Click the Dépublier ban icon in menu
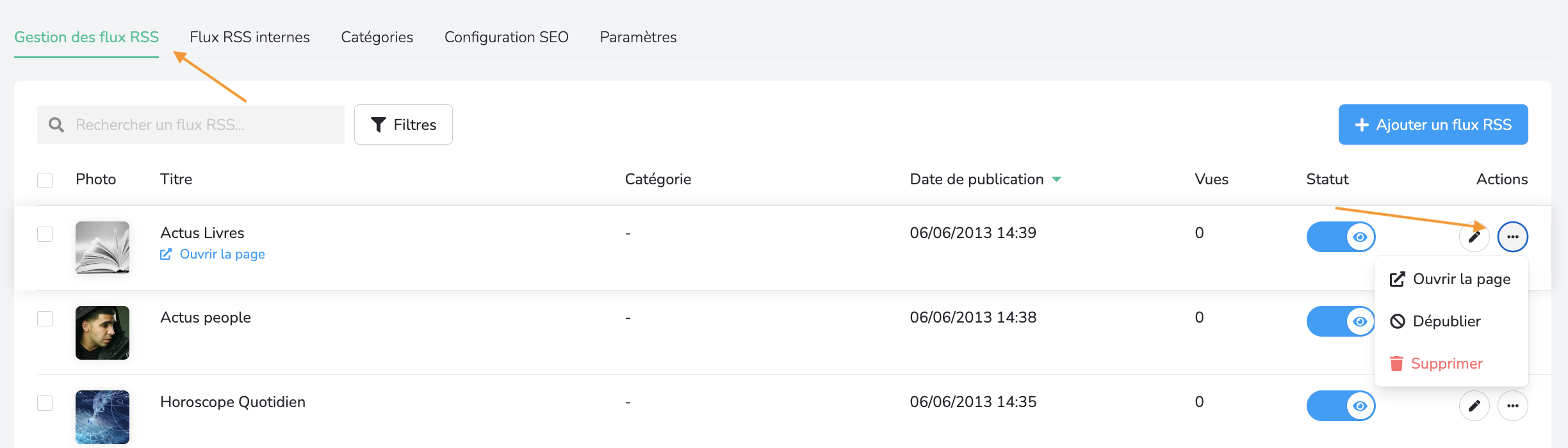 click(1397, 321)
